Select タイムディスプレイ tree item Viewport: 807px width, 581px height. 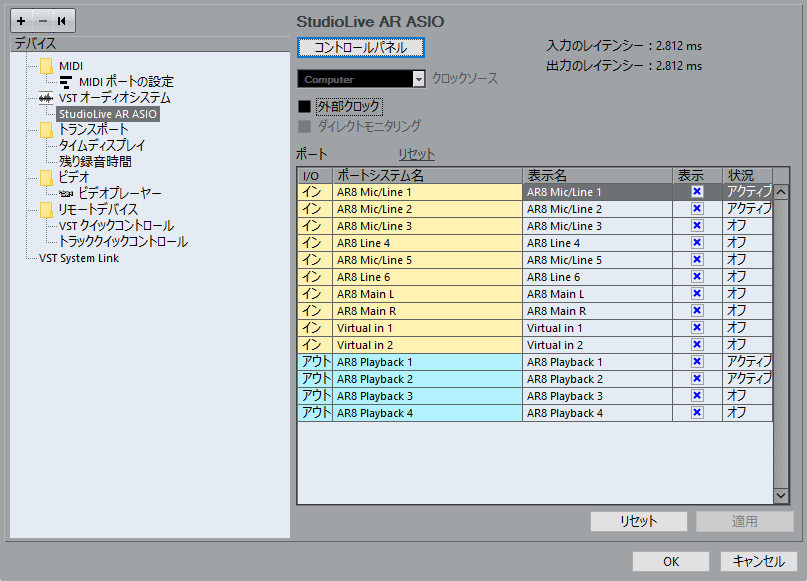[102, 146]
